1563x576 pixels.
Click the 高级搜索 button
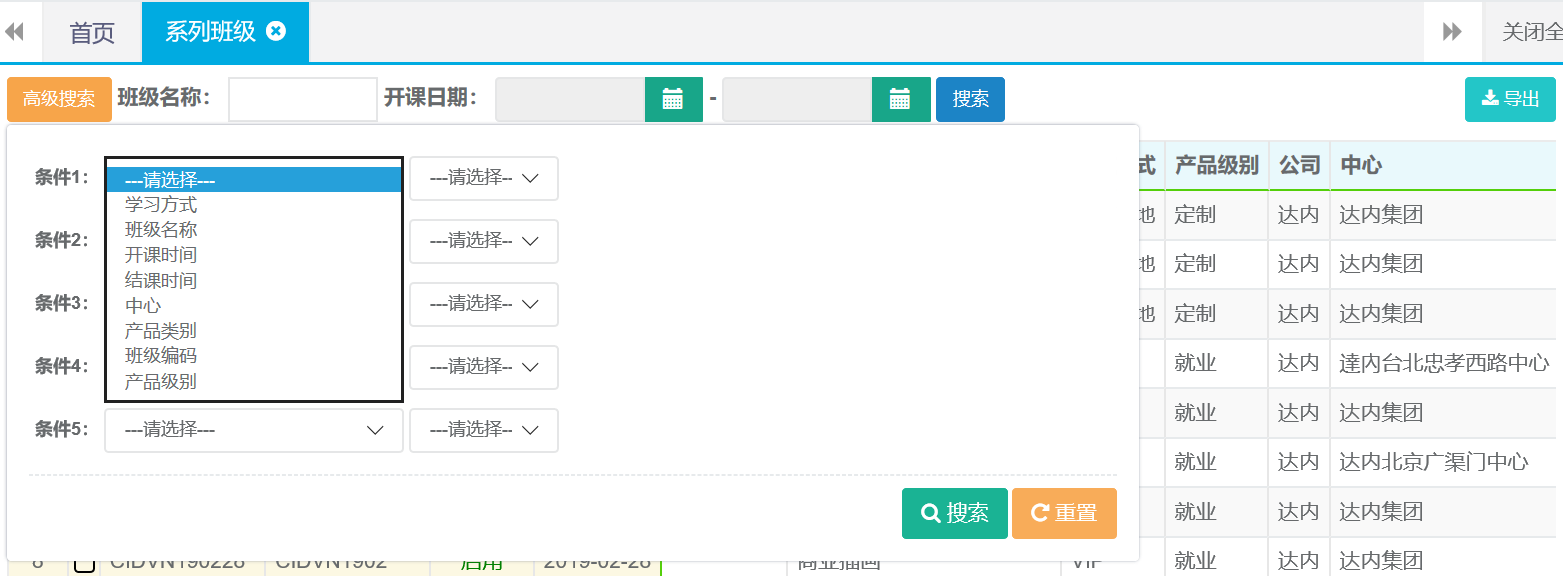(59, 99)
